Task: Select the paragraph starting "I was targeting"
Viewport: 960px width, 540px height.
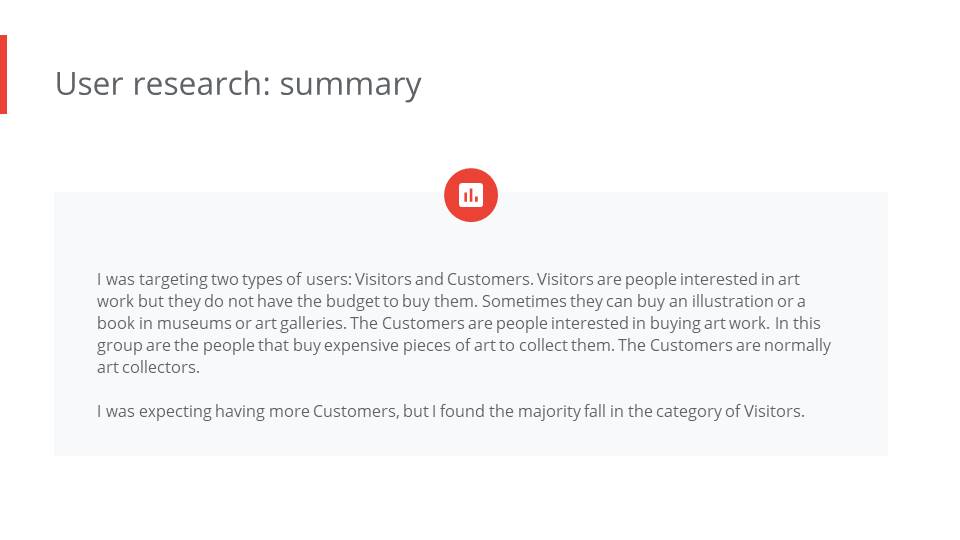Action: point(463,323)
